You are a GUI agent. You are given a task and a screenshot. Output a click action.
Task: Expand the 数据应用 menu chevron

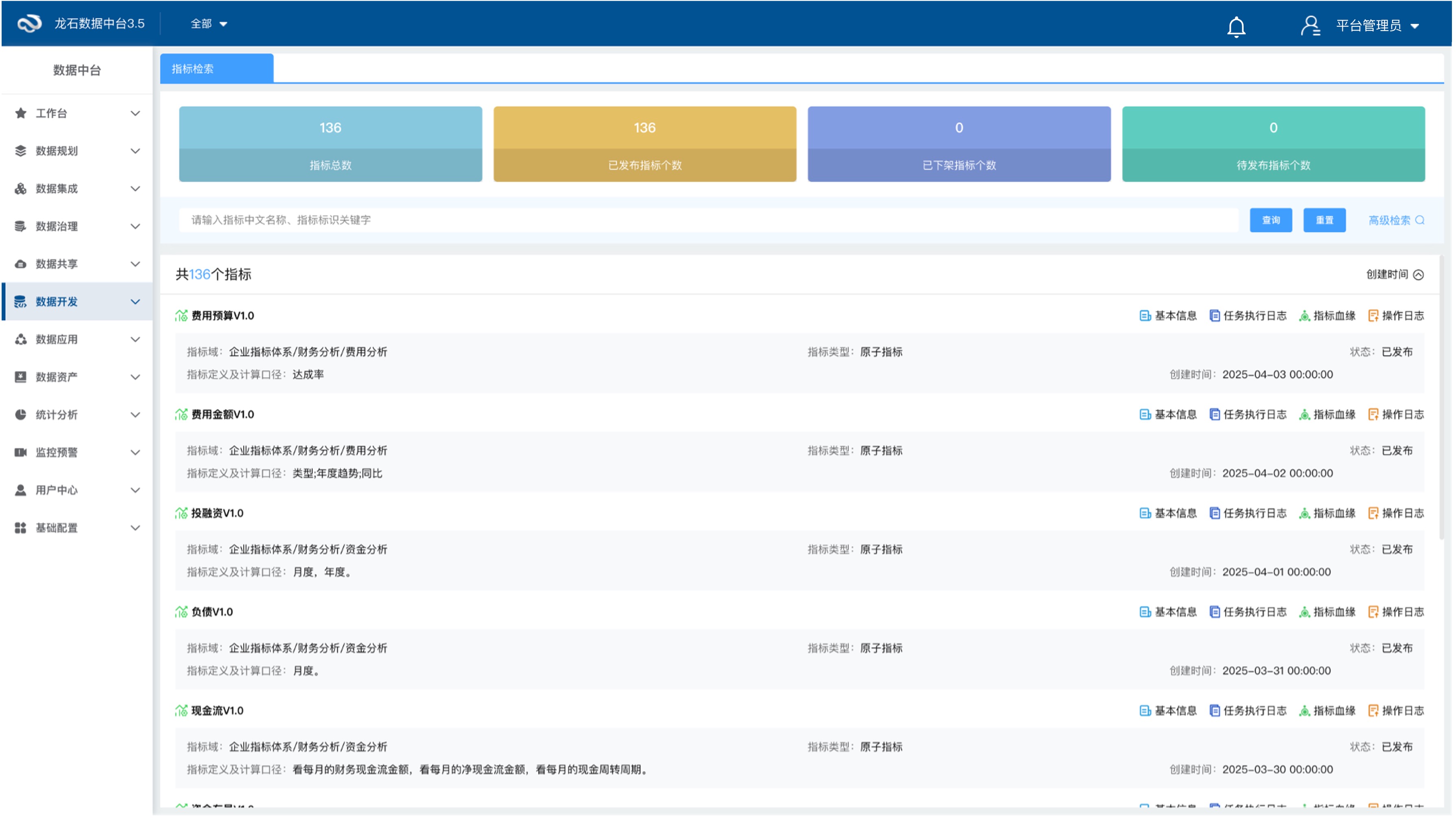point(135,340)
